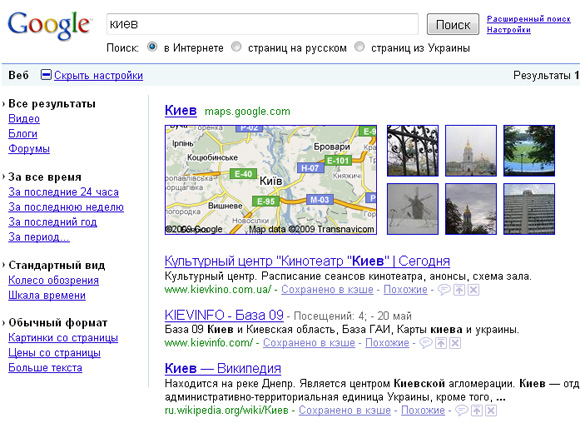Open Киев — Википедия result

(223, 368)
